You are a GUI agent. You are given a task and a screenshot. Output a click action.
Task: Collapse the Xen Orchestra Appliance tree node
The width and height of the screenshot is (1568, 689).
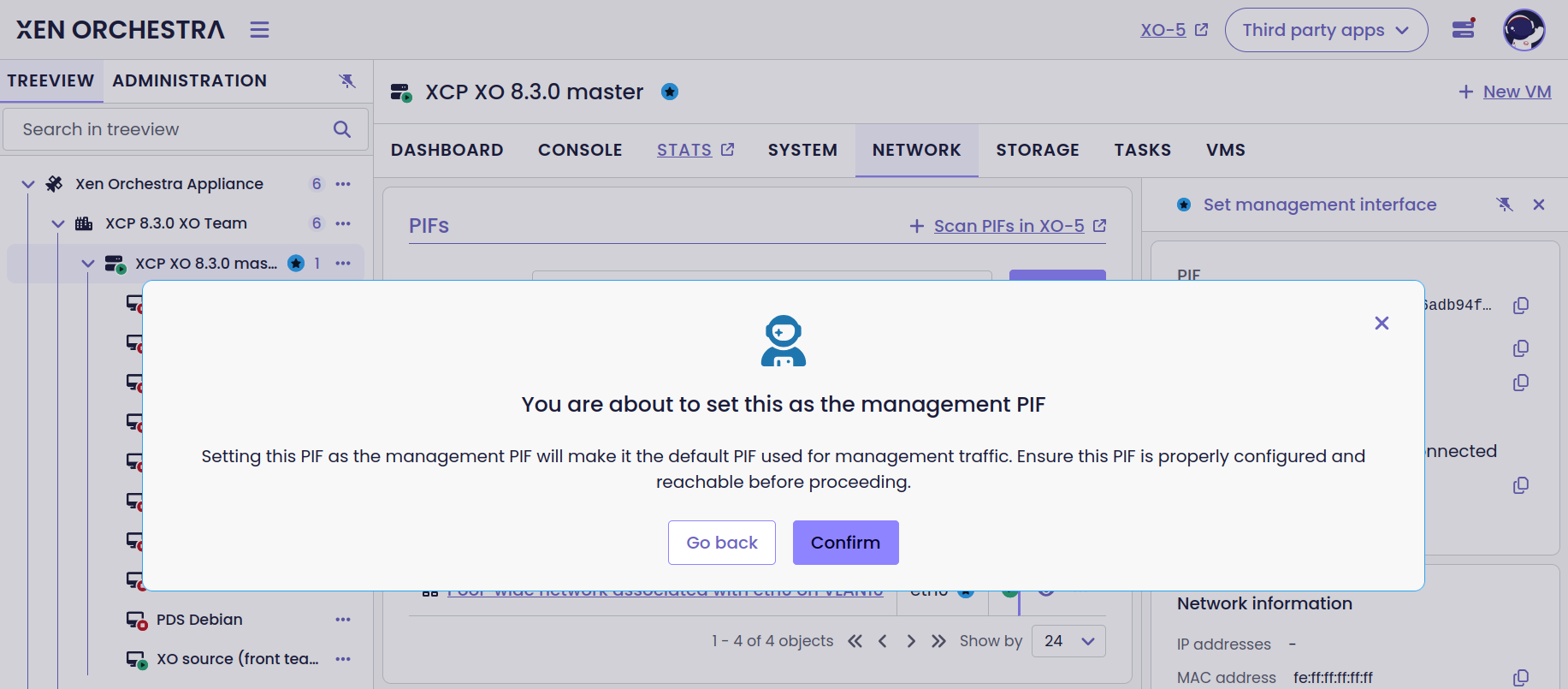tap(28, 184)
